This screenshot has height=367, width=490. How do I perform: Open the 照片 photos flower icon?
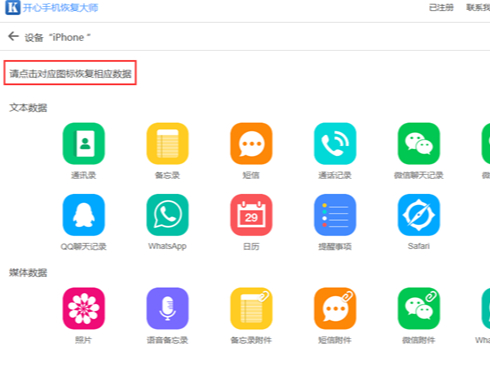(x=84, y=308)
